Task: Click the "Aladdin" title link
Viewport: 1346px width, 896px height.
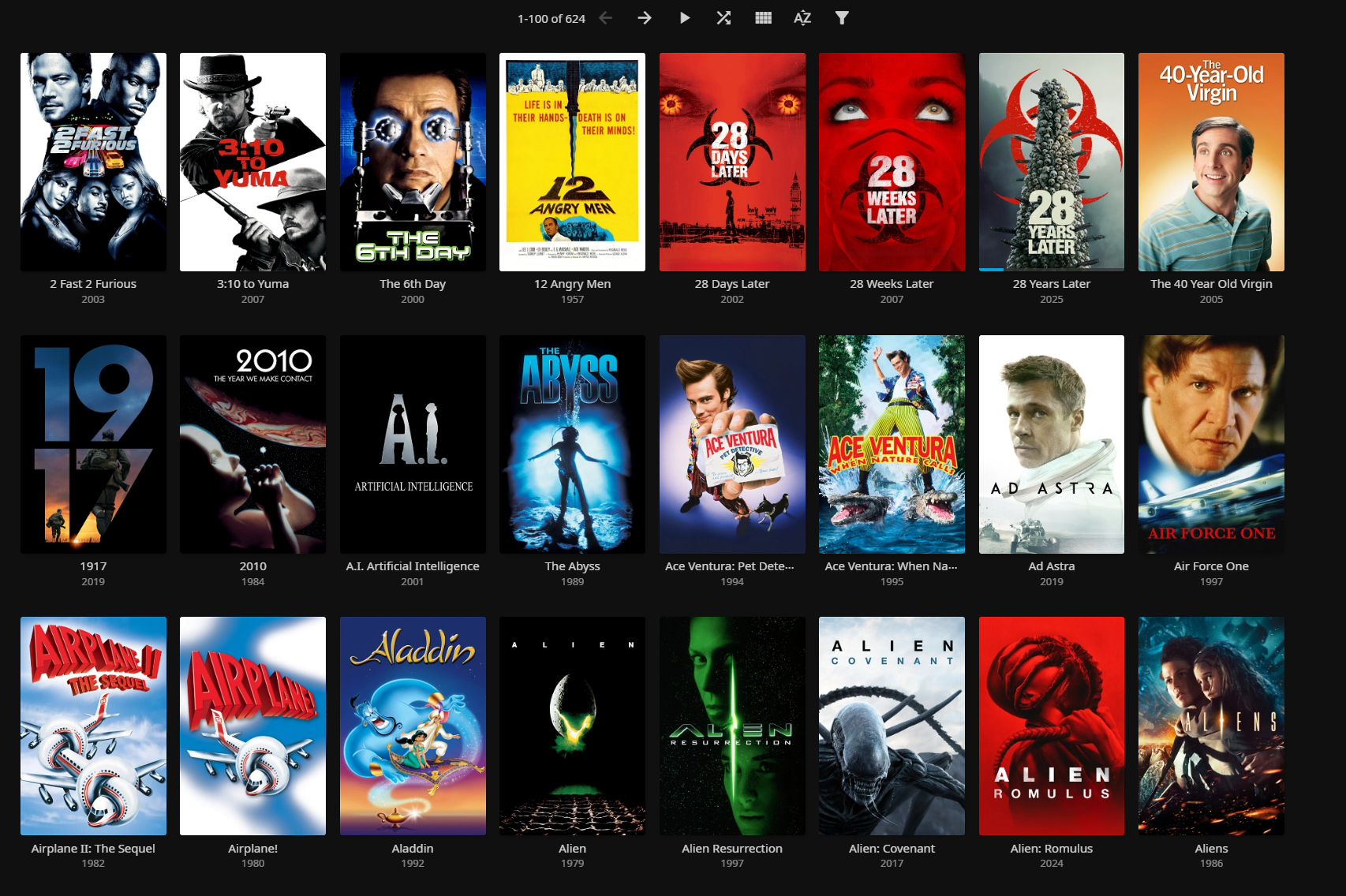Action: pyautogui.click(x=413, y=849)
